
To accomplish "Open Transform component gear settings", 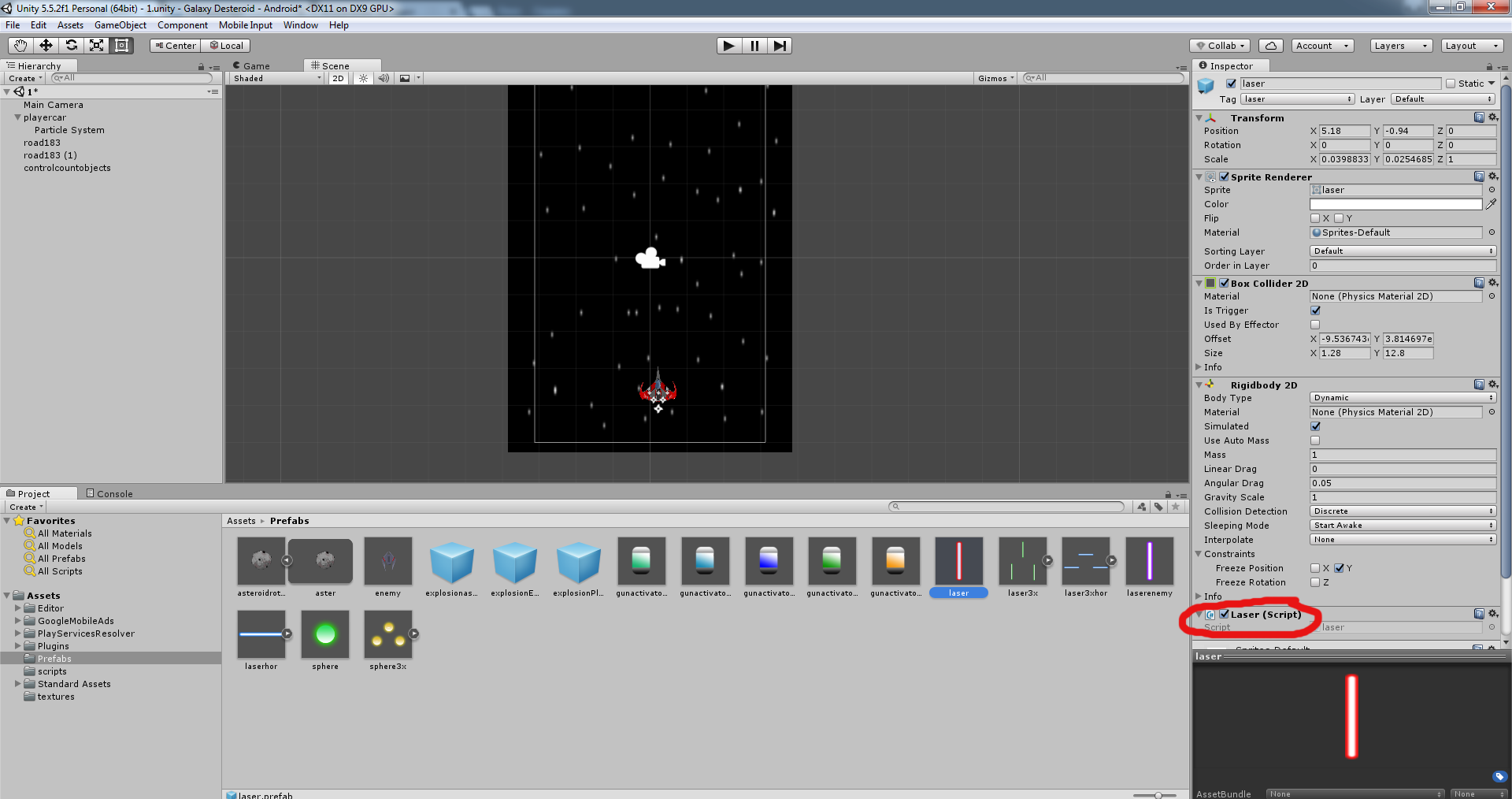I will point(1492,117).
